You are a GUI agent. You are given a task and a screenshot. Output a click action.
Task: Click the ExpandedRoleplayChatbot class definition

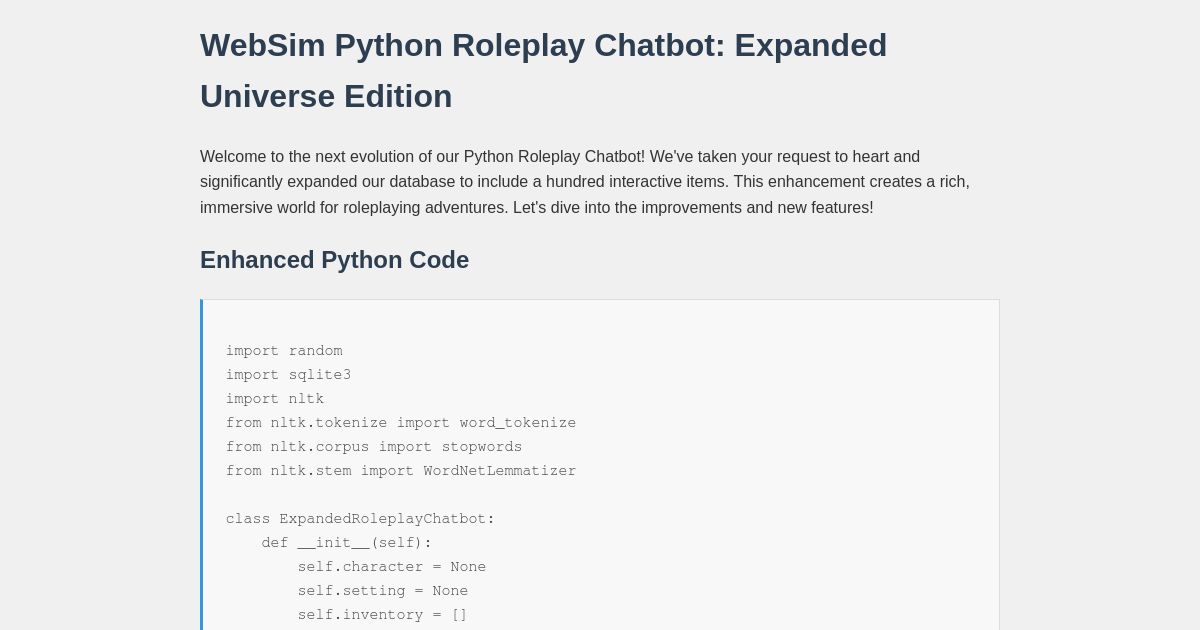click(360, 519)
